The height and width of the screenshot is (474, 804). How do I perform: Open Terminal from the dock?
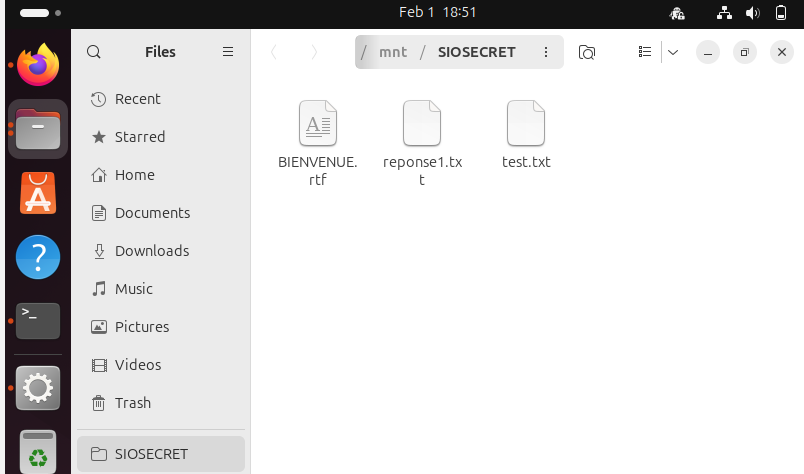pyautogui.click(x=38, y=320)
